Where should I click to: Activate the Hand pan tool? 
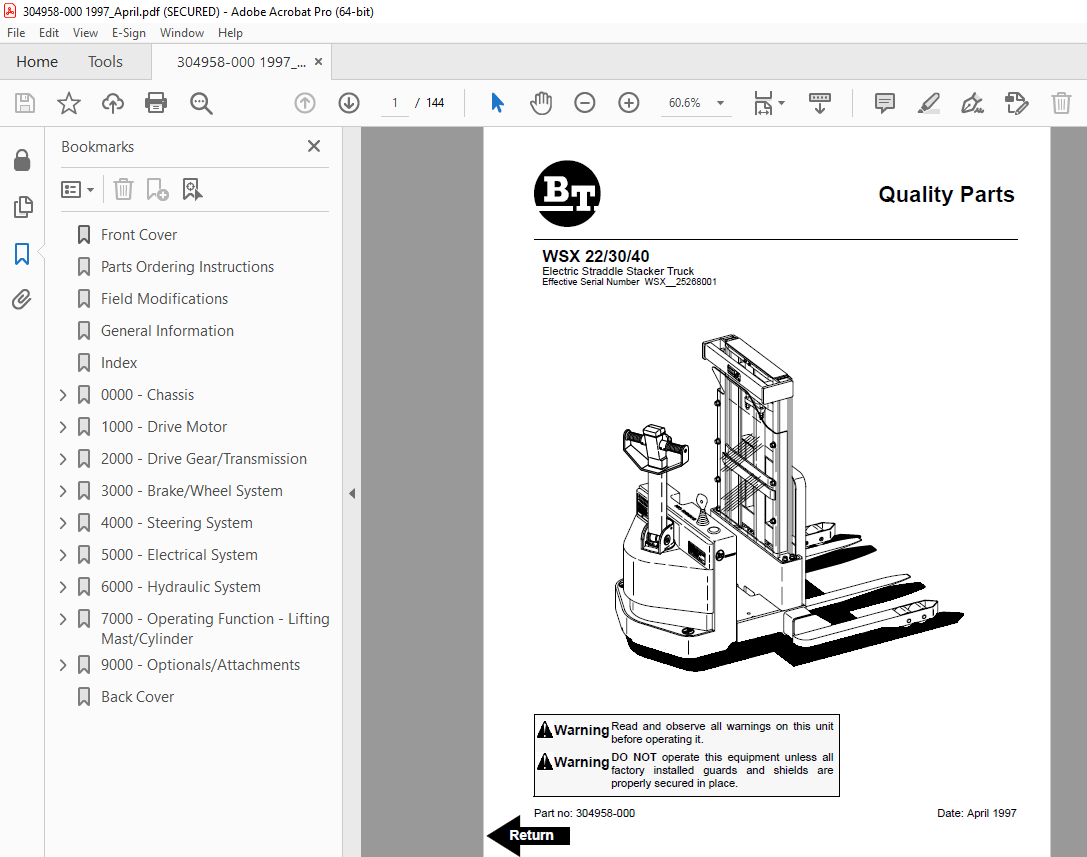point(541,103)
